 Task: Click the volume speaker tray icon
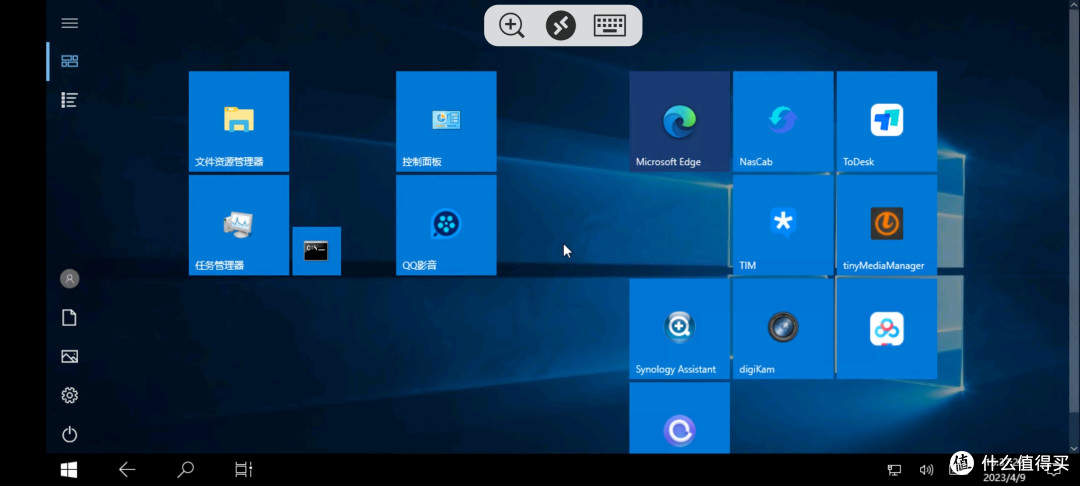(x=926, y=470)
